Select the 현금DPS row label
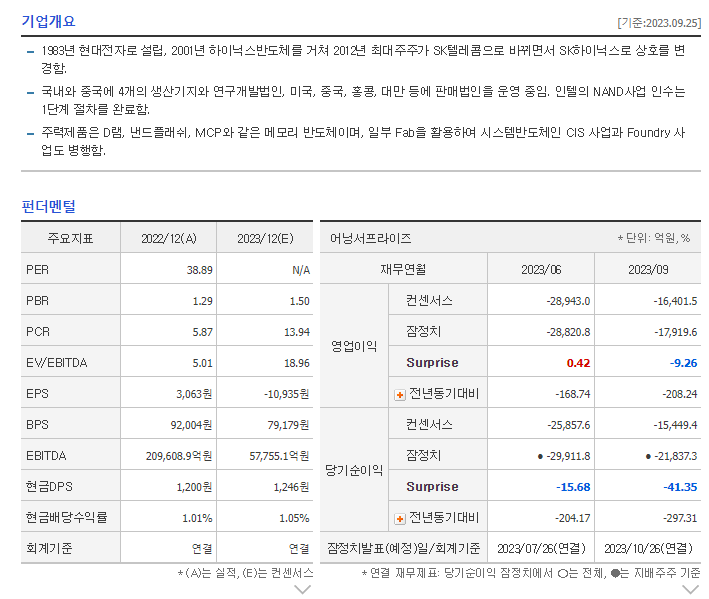Screen dimensions: 709x599 point(49,486)
